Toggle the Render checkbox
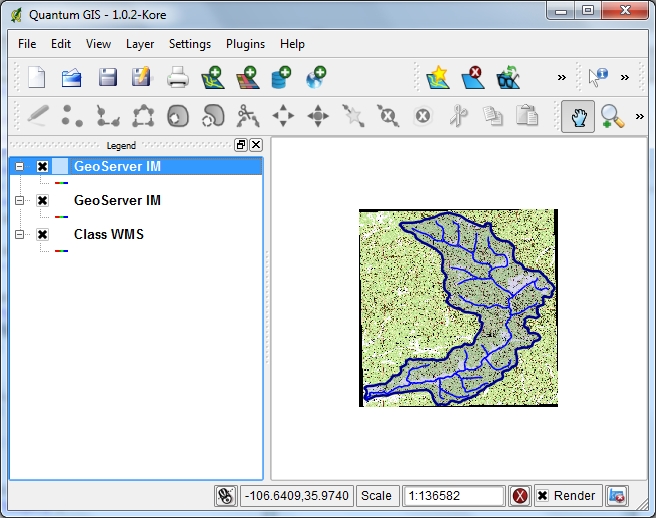Screen dimensions: 656x518 click(542, 496)
